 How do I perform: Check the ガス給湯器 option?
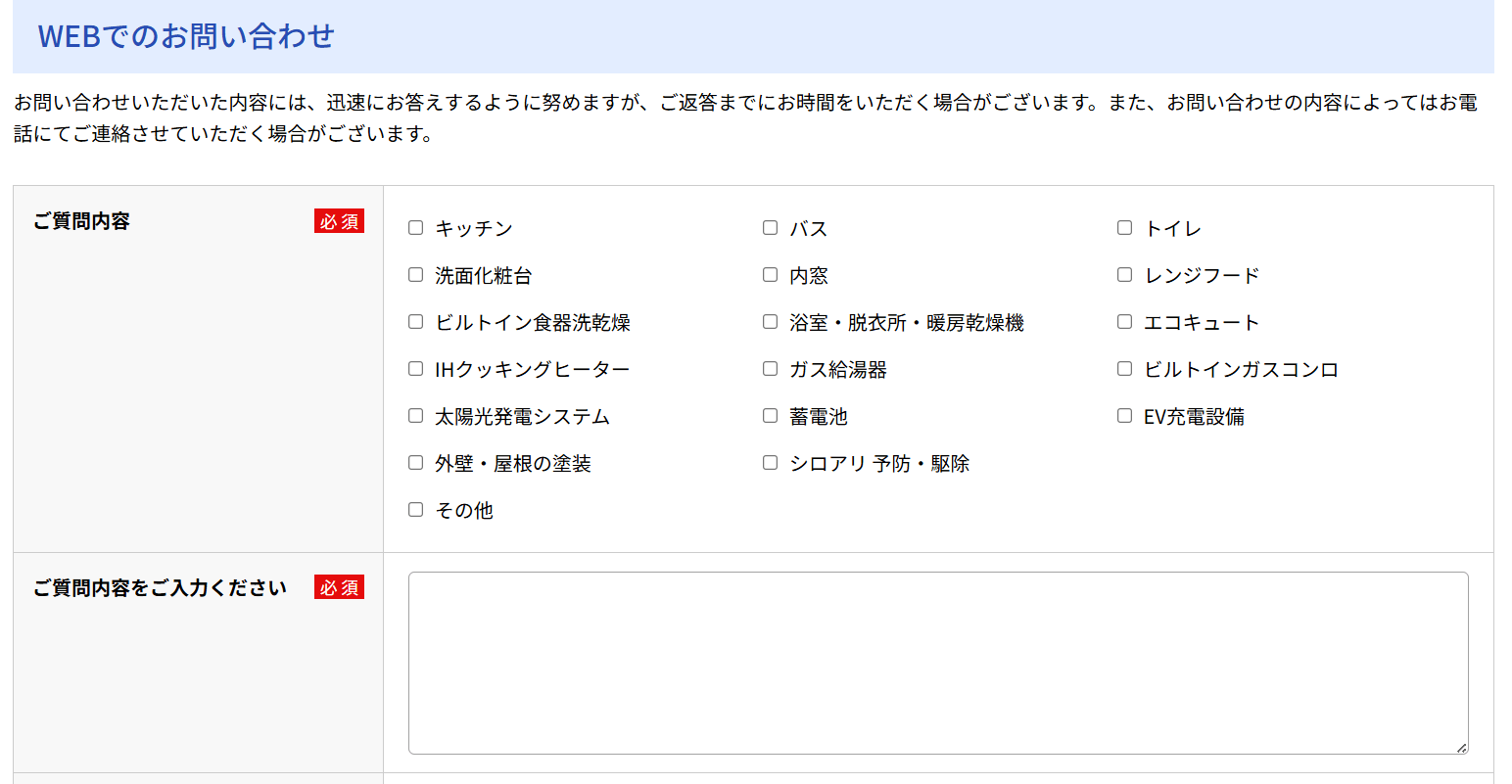tap(771, 369)
